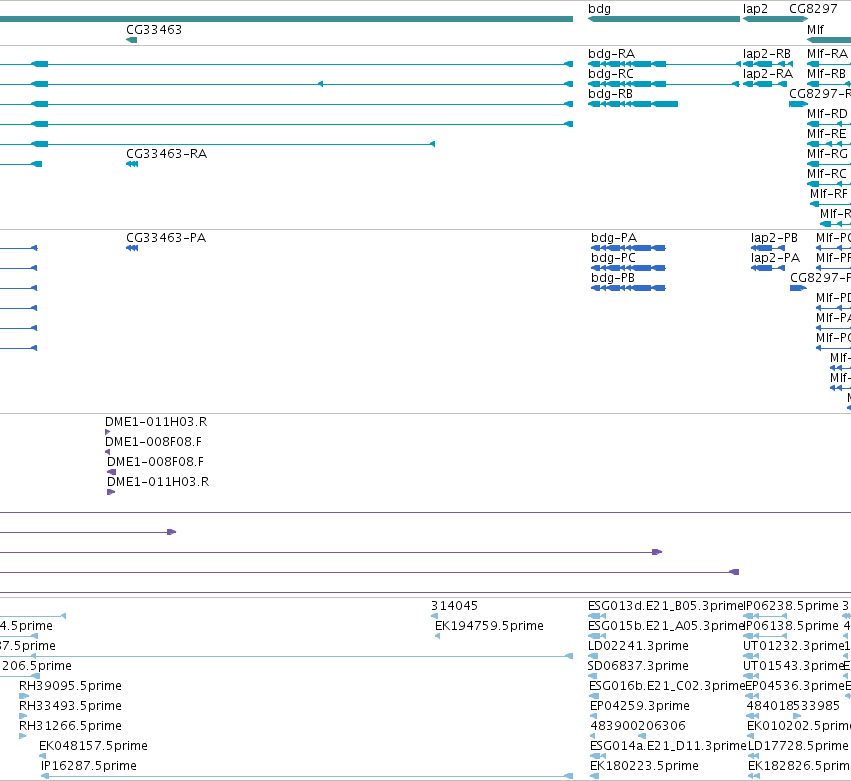Open the ESG014a.E21_D11.3prime EST

tap(598, 756)
